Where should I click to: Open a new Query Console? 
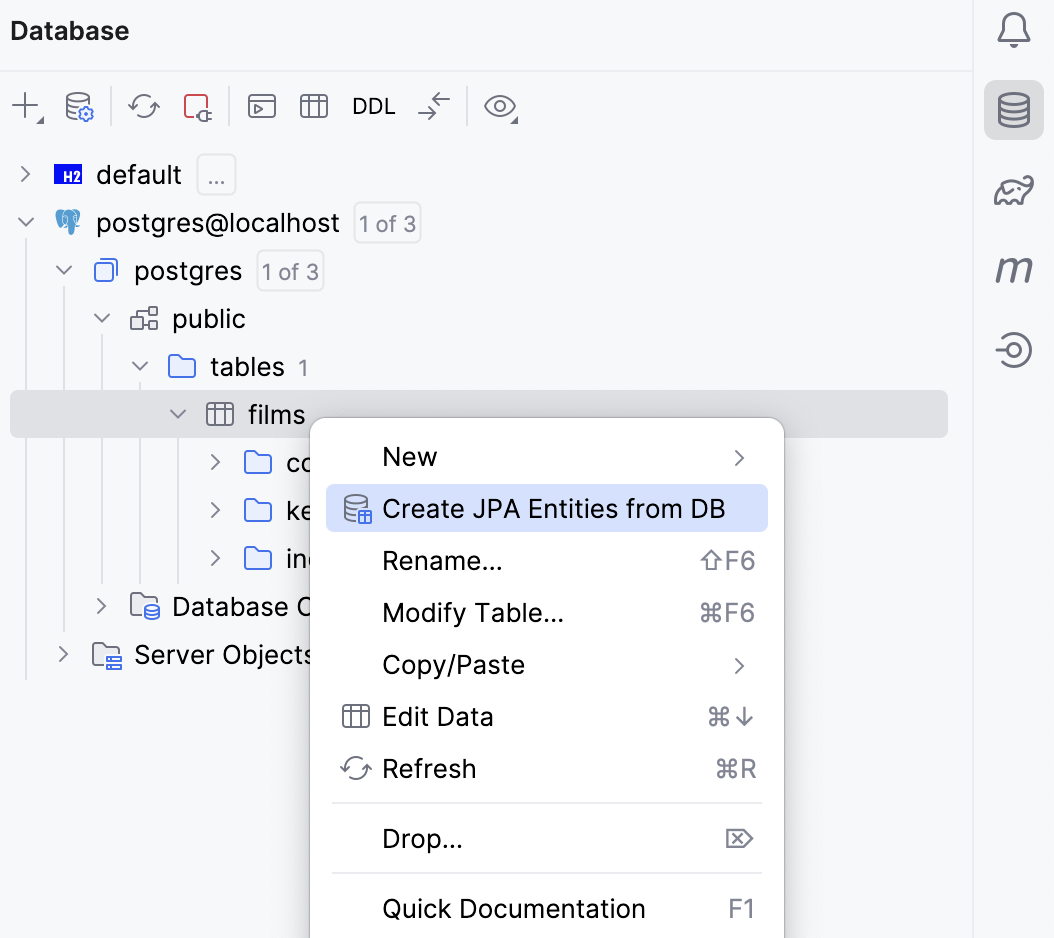[261, 106]
